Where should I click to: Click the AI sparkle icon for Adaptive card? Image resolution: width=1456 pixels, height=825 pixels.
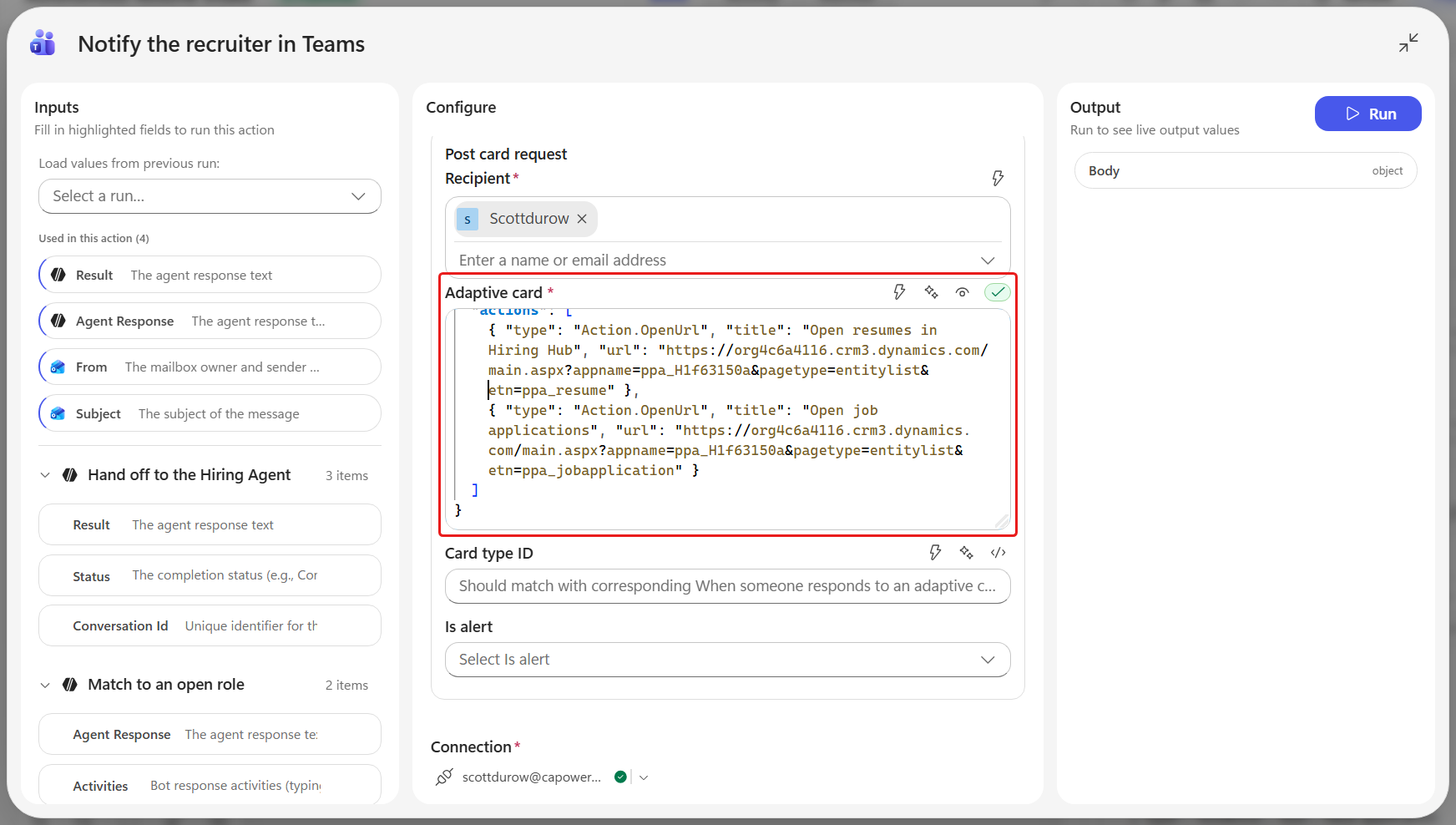[932, 291]
